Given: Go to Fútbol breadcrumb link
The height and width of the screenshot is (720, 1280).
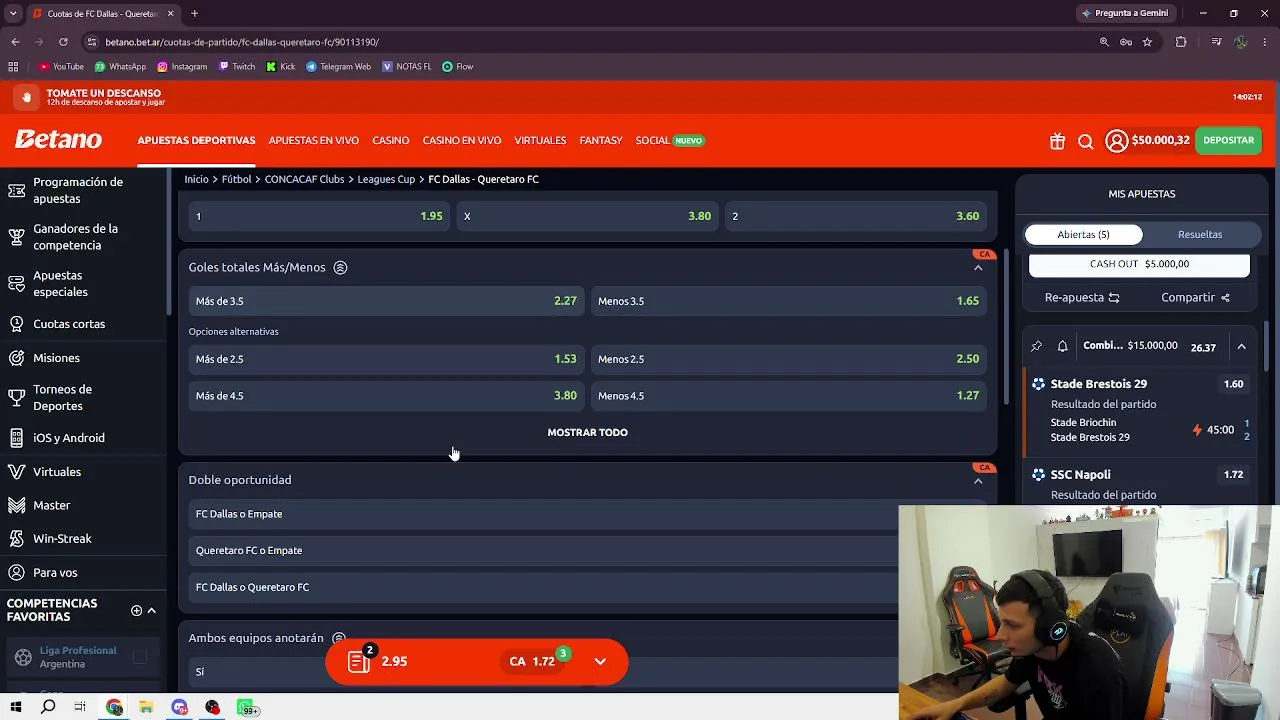Looking at the screenshot, I should (236, 180).
